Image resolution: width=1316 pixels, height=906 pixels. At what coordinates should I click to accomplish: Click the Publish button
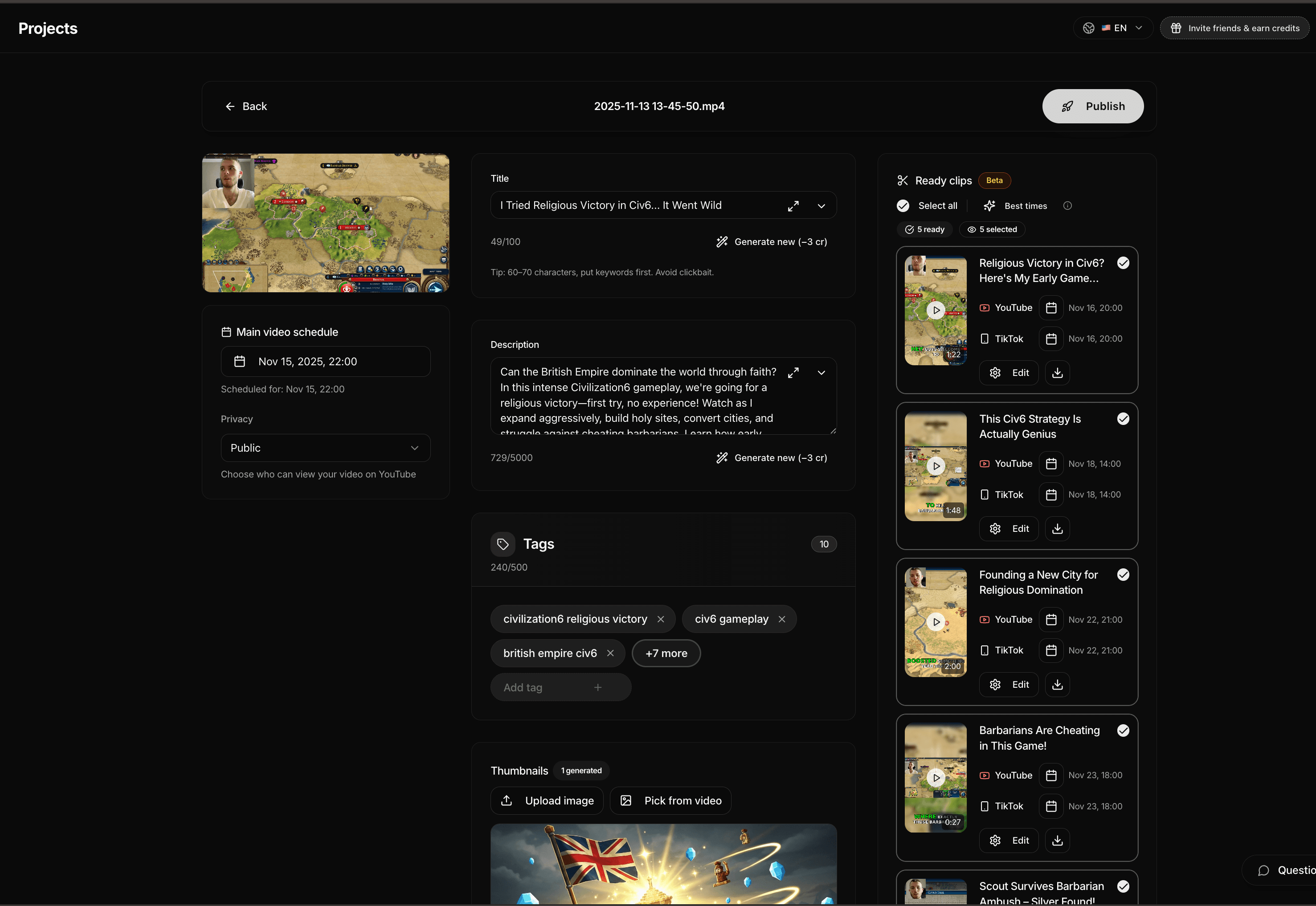[x=1092, y=106]
